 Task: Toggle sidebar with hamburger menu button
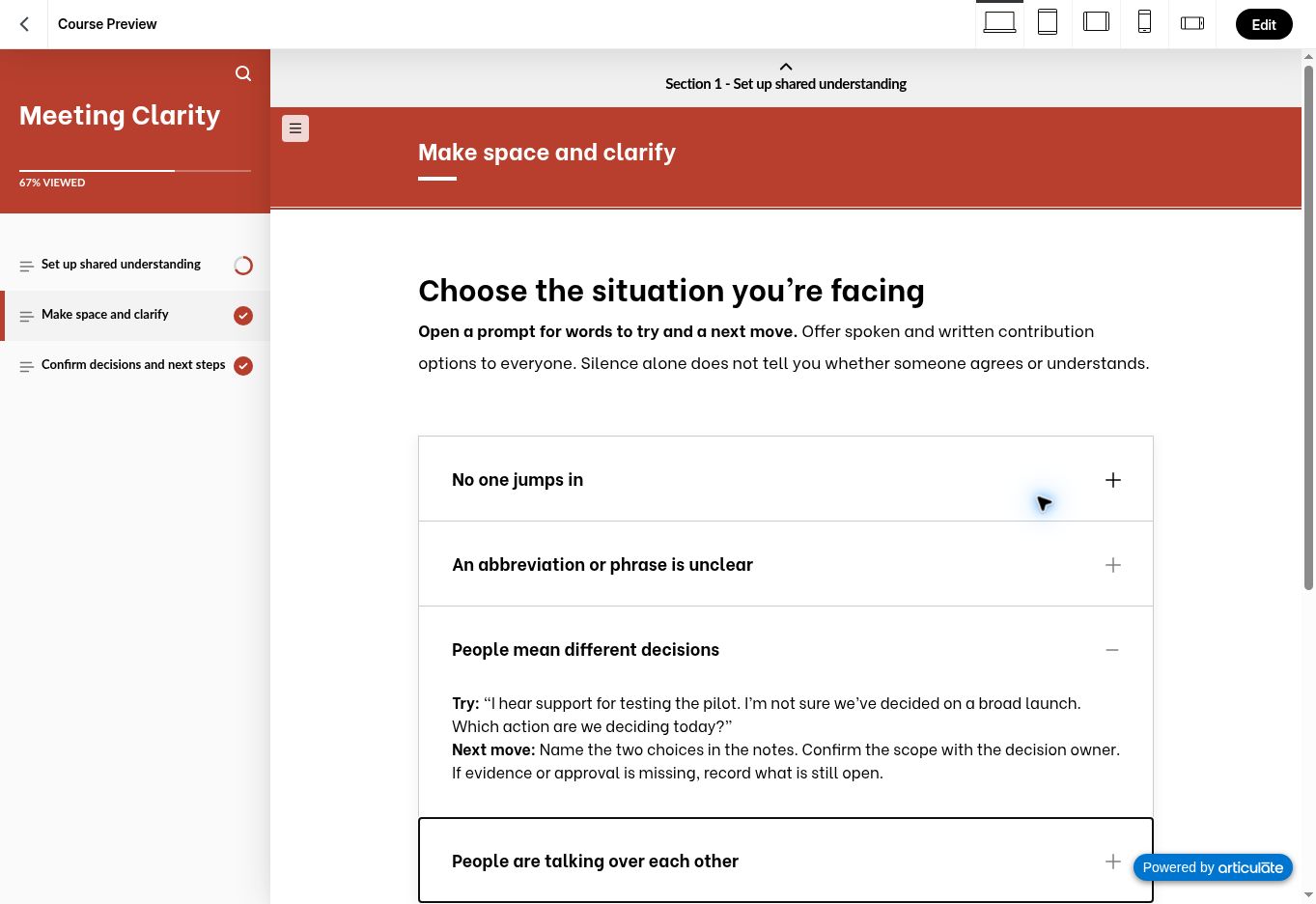[x=295, y=128]
